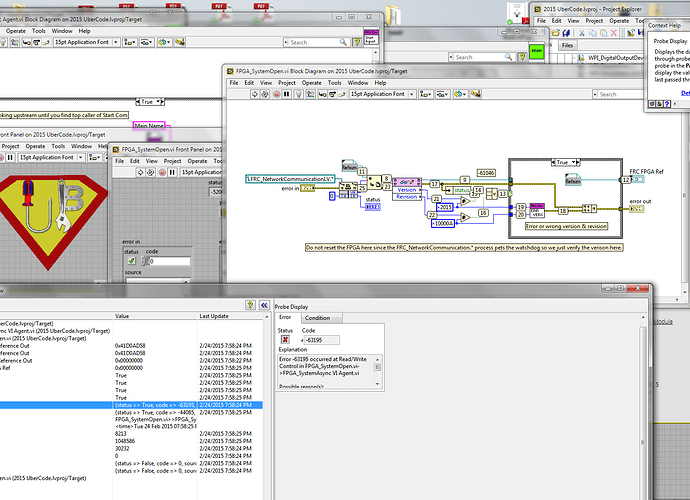690x500 pixels.
Task: Click Run Continuously in FPGA_SystemOpen Block Diagram toolbar
Action: coord(265,94)
